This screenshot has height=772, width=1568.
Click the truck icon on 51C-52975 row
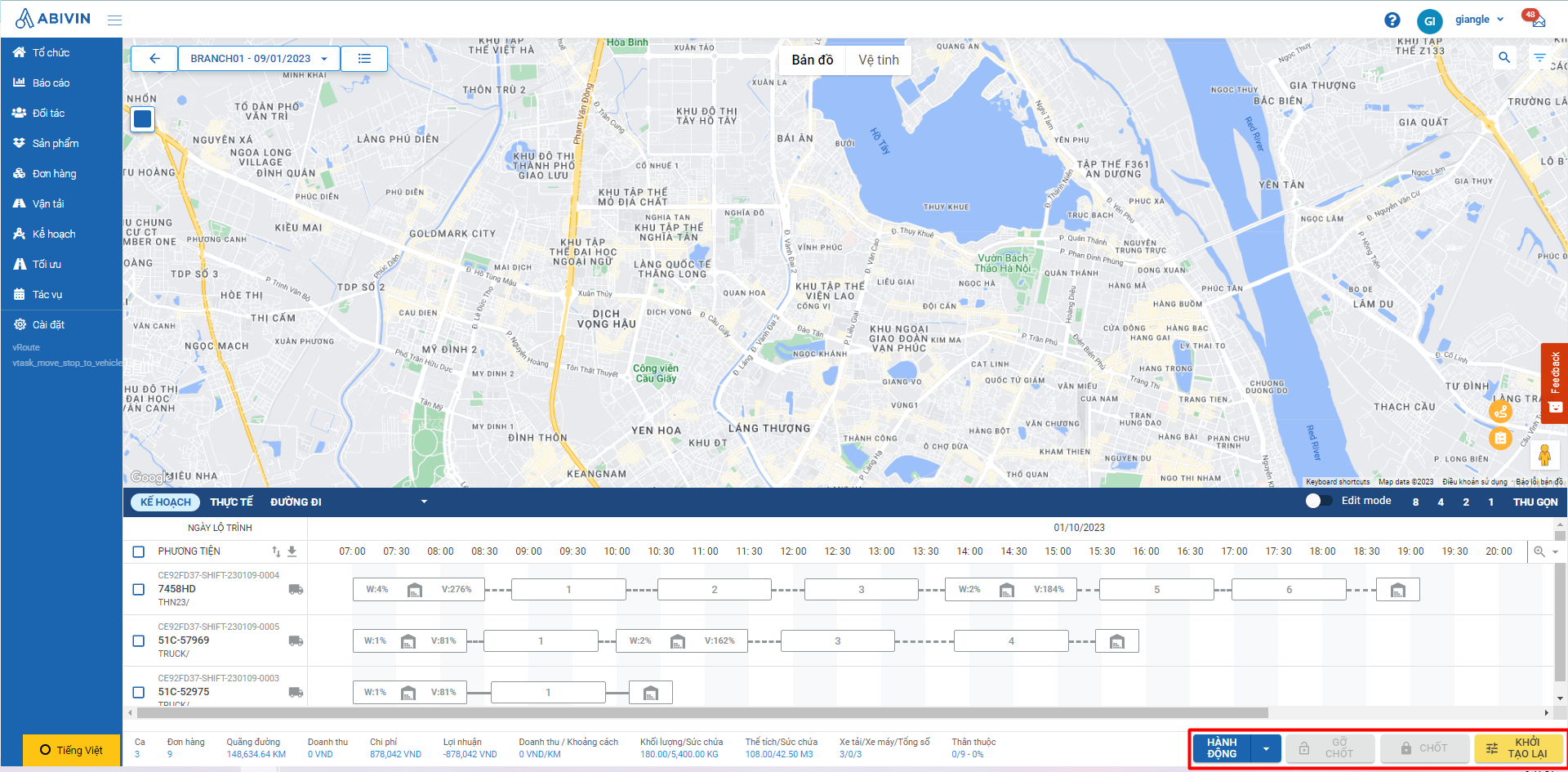click(x=296, y=692)
